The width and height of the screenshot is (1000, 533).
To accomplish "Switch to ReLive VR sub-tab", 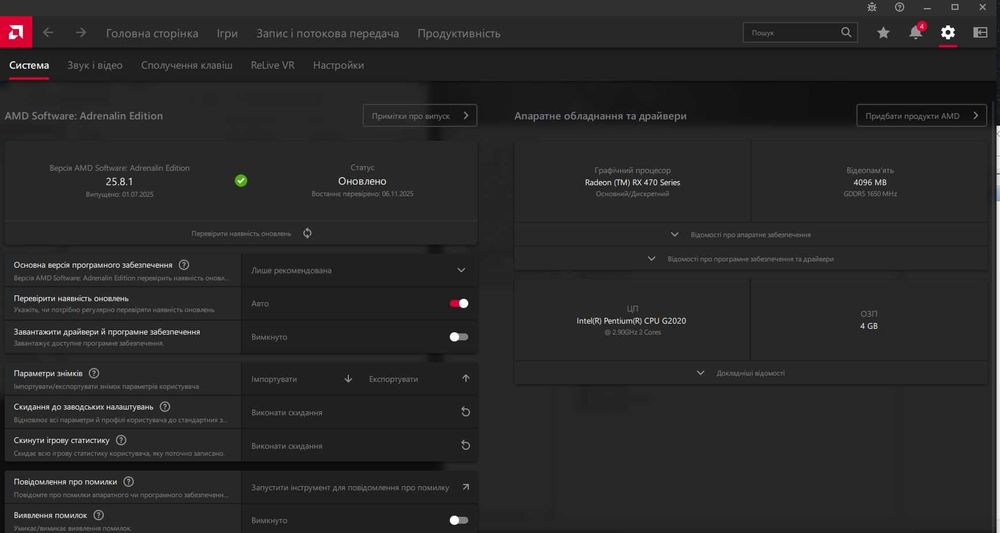I will (x=272, y=65).
